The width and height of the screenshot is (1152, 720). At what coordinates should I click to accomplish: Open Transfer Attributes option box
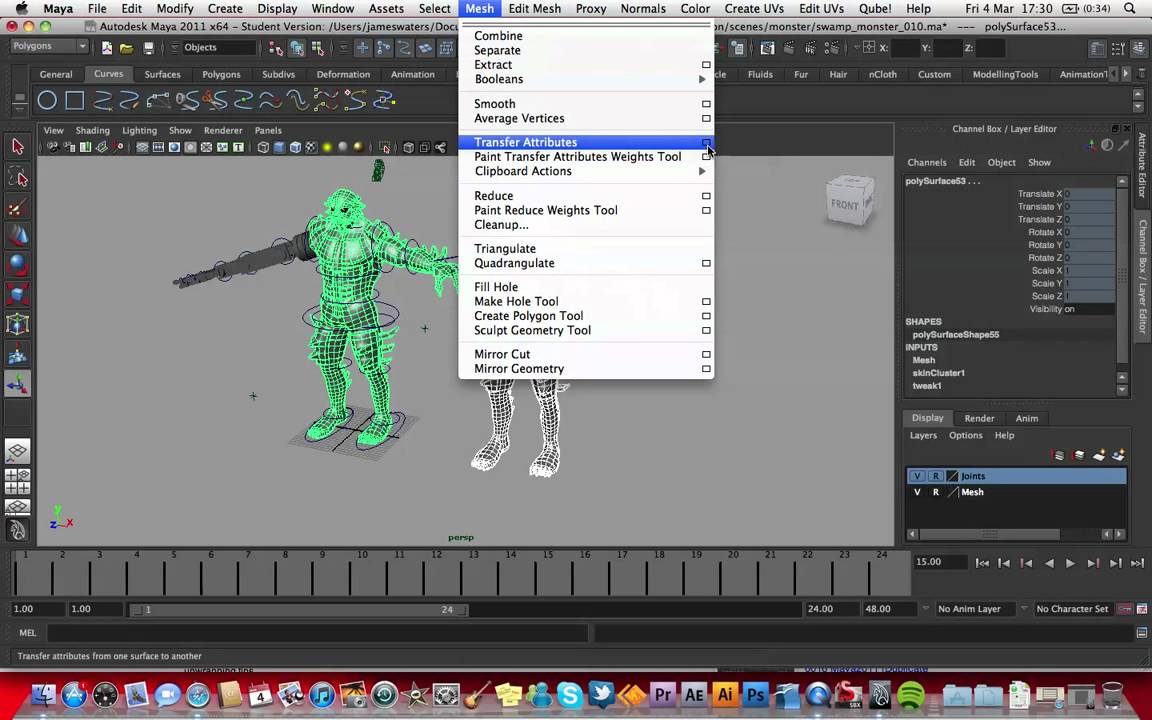click(706, 143)
